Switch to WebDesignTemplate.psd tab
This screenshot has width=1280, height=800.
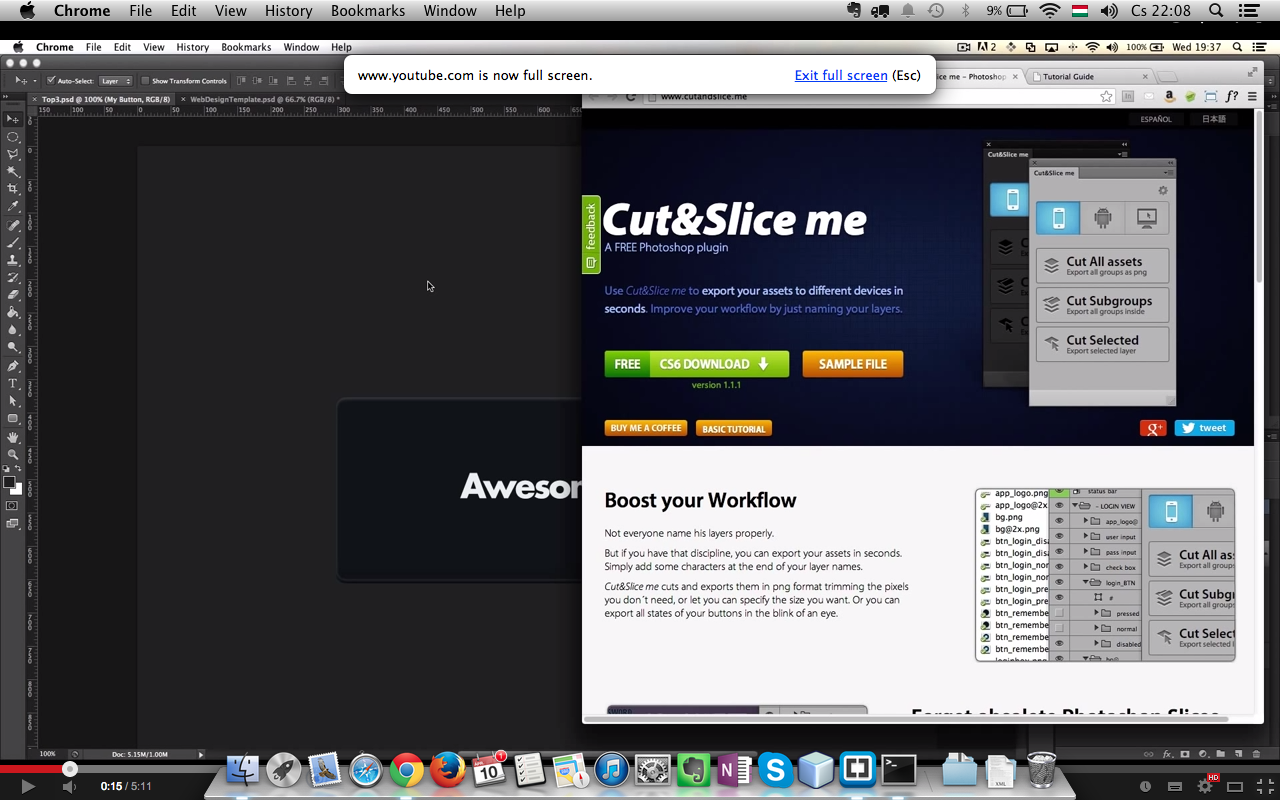coord(261,99)
